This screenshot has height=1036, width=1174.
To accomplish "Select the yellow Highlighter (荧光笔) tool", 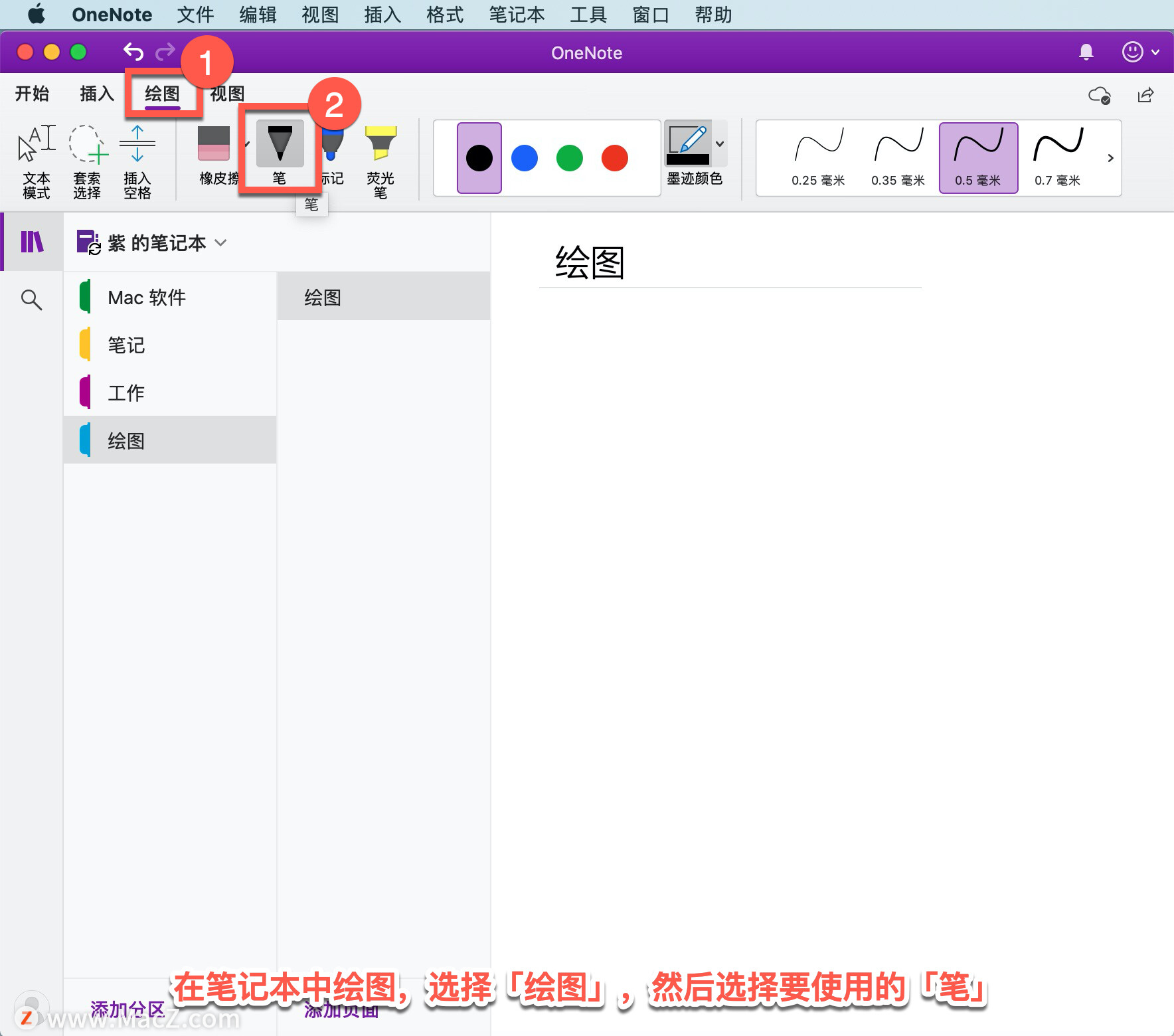I will tap(380, 161).
